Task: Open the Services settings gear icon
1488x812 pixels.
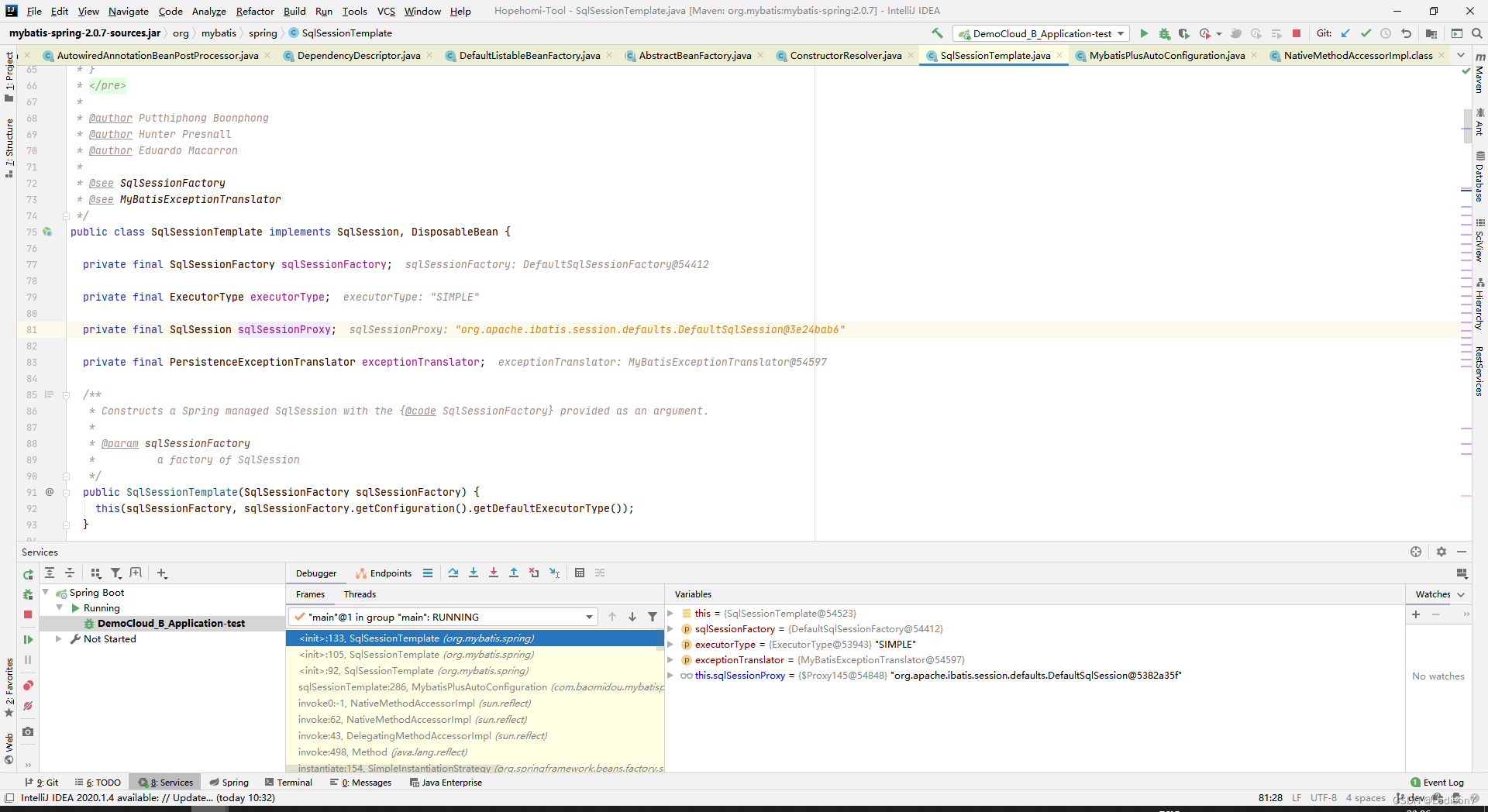Action: pos(1441,552)
